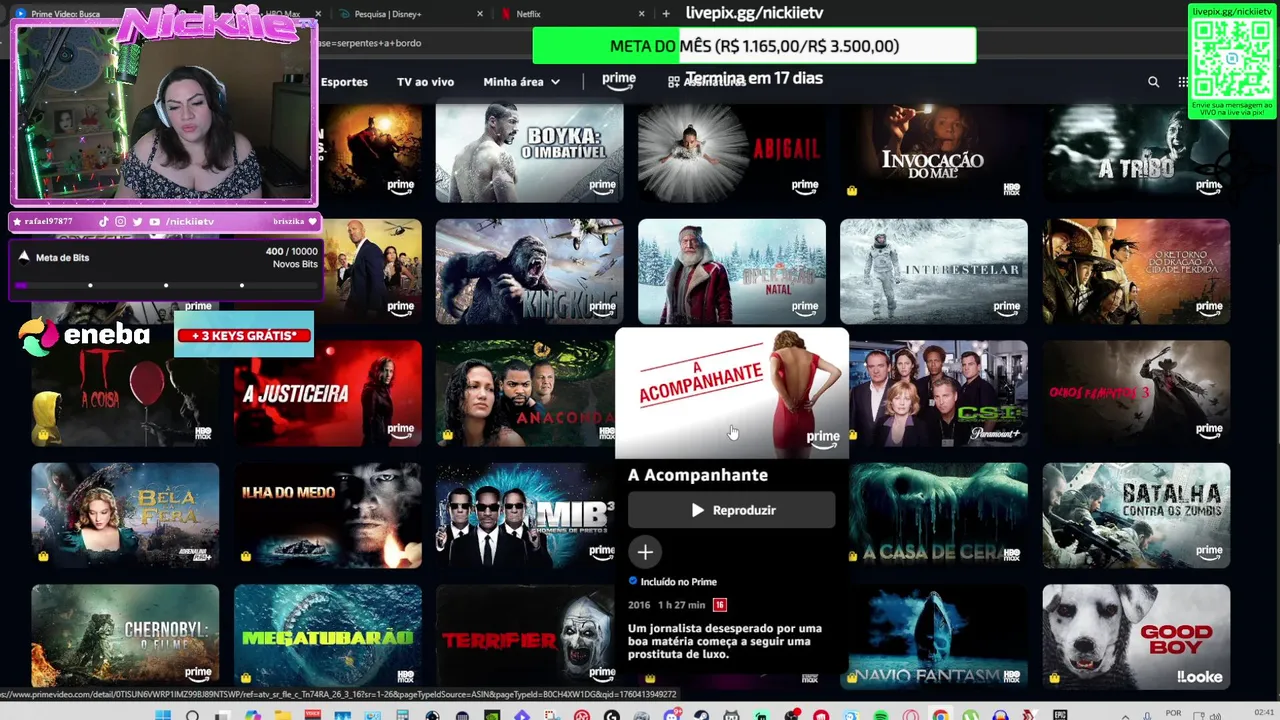Open Spotify from the taskbar
Viewport: 1280px width, 720px height.
(x=881, y=716)
